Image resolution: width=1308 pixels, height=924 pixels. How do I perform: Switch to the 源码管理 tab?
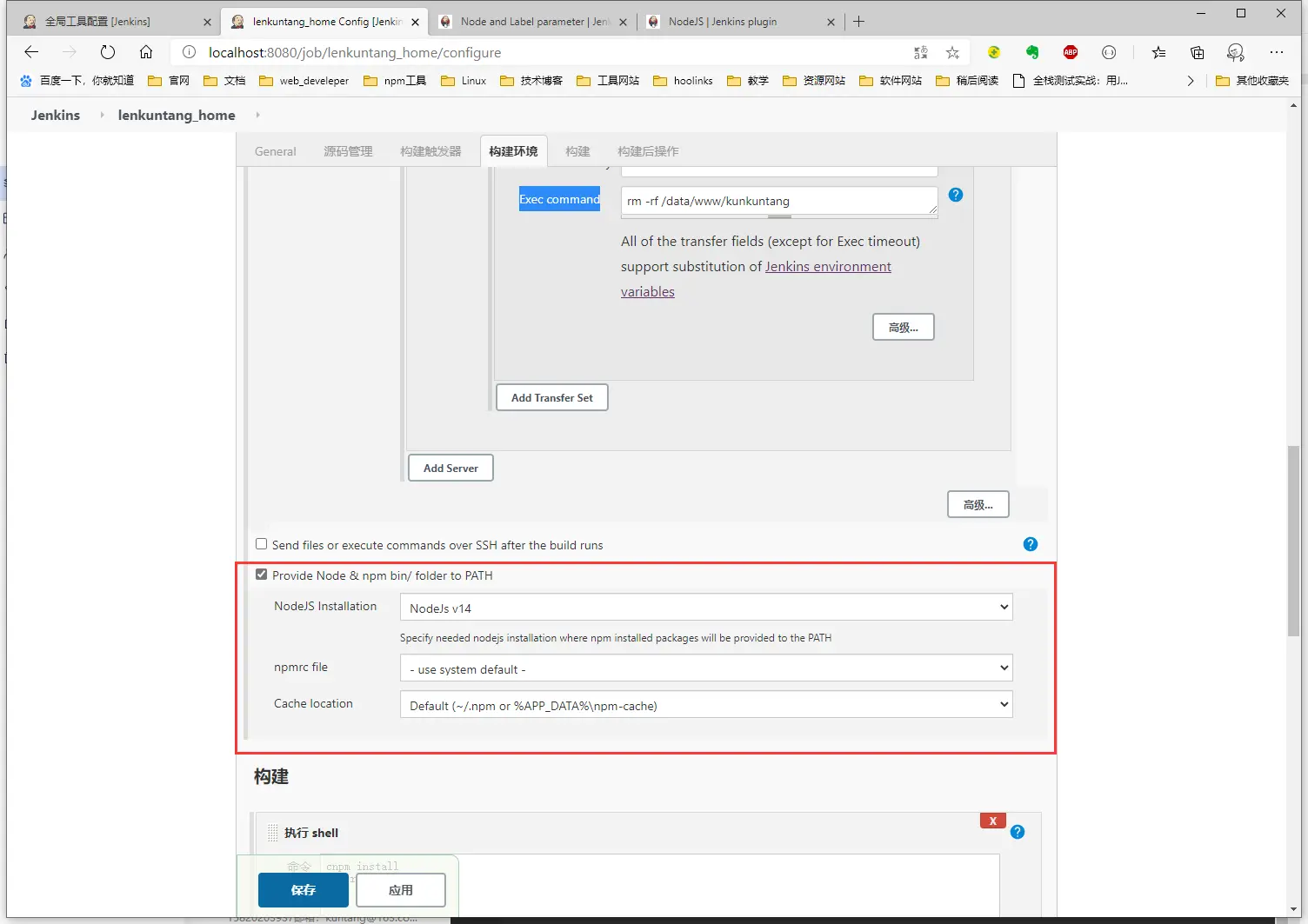348,151
